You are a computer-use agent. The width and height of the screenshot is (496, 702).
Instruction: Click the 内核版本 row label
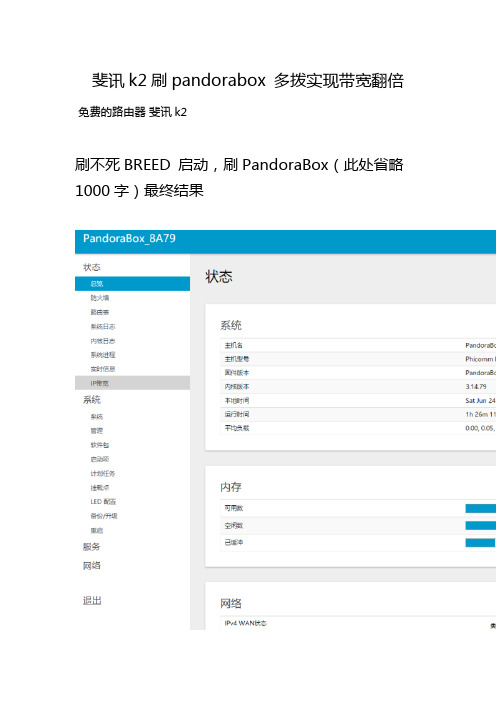coord(236,386)
